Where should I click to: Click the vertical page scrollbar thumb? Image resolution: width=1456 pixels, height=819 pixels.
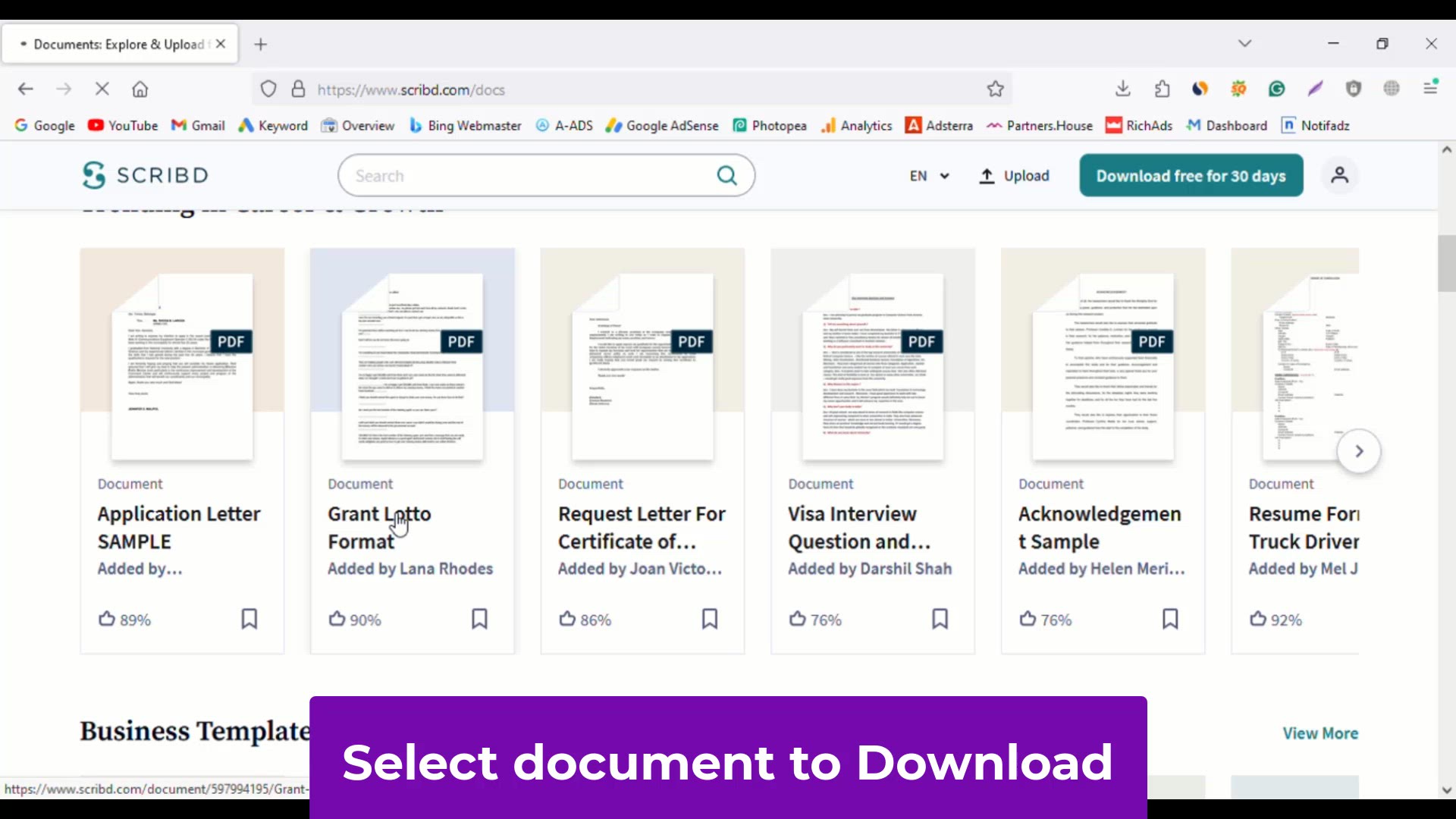(x=1446, y=263)
